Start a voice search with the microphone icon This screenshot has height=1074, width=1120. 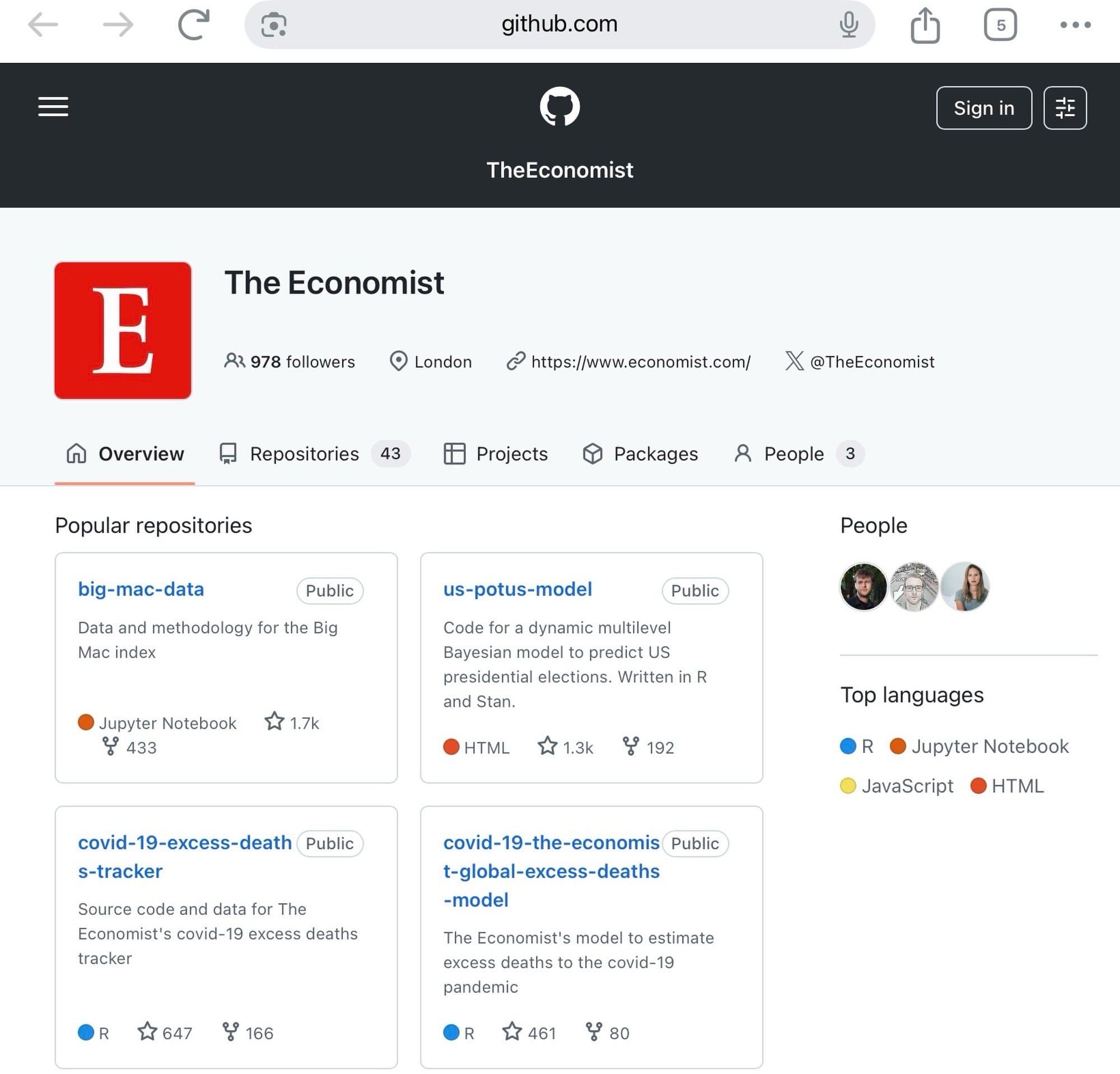[x=850, y=24]
